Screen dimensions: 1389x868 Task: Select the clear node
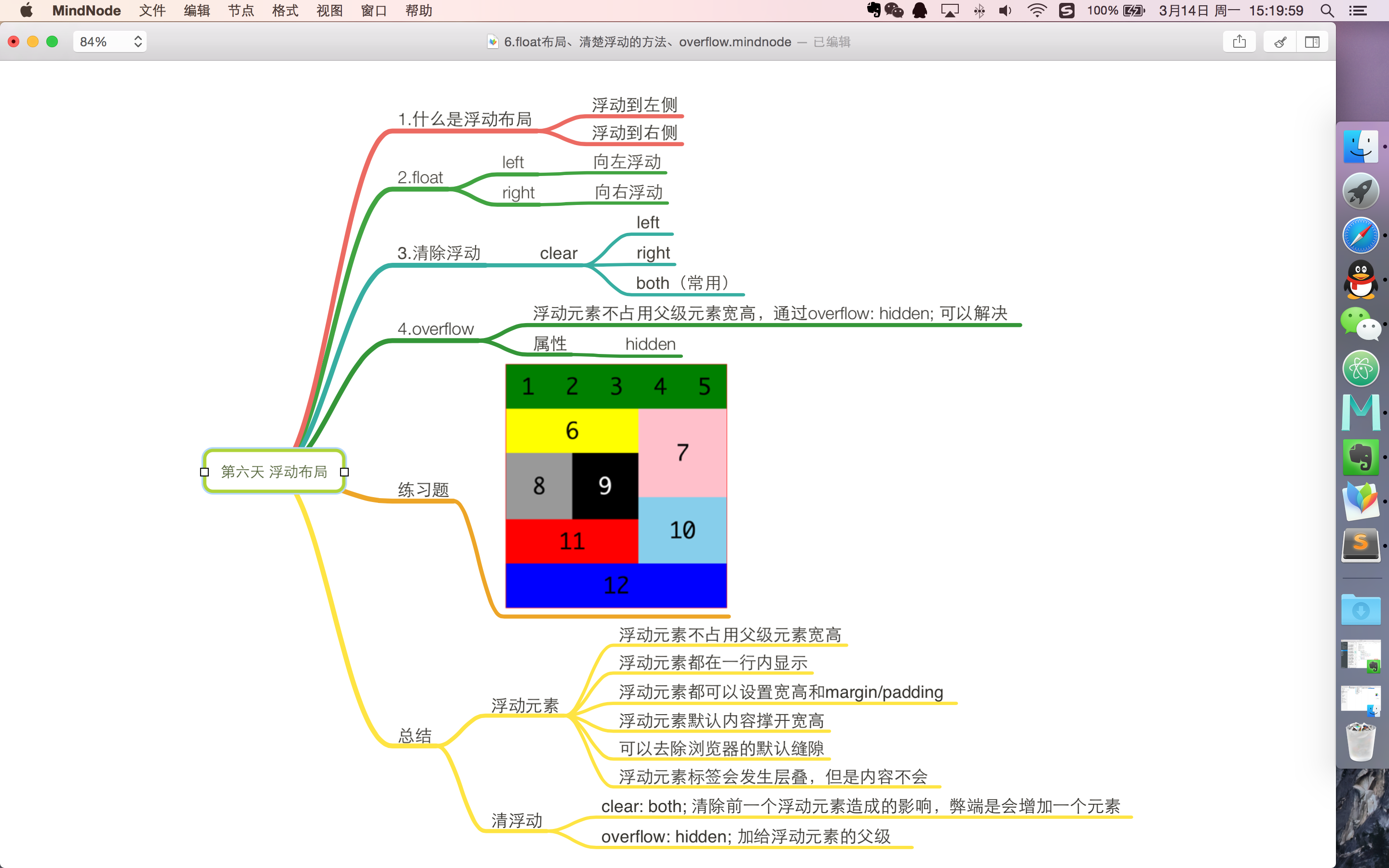[558, 253]
